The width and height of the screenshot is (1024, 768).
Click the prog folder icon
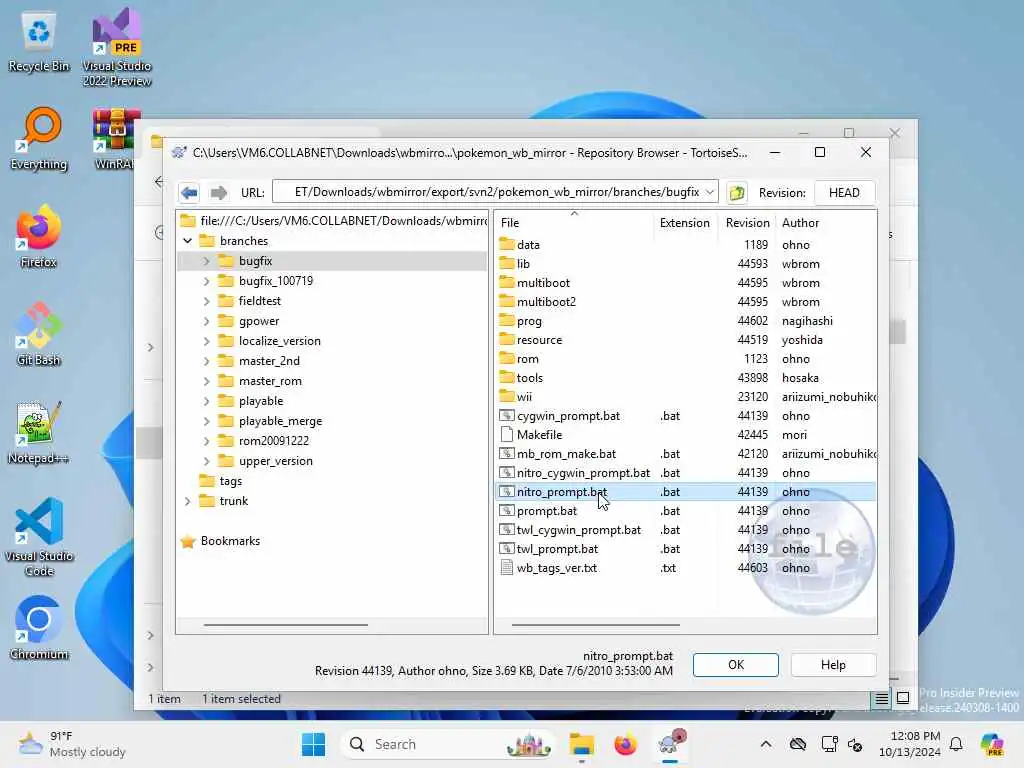point(507,321)
